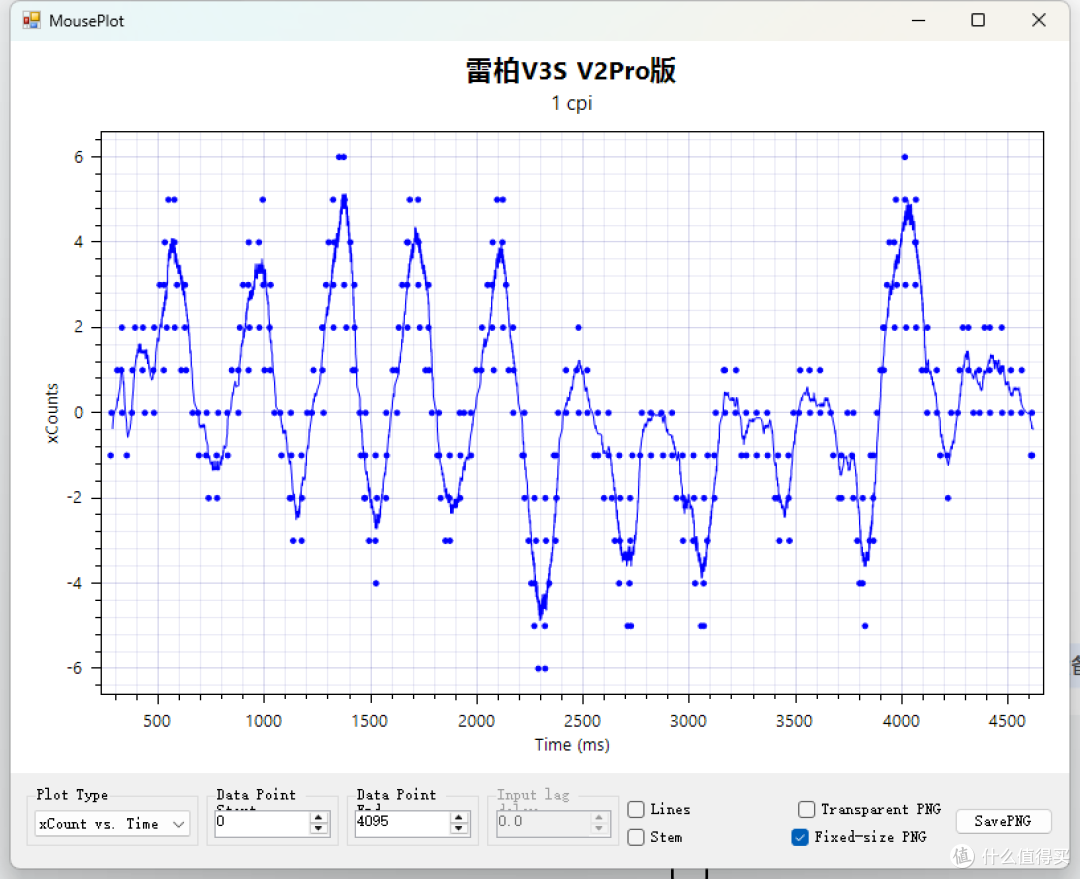Screen dimensions: 1080x879
Task: Uncheck the Fixed-size PNG checkbox
Action: pyautogui.click(x=800, y=837)
